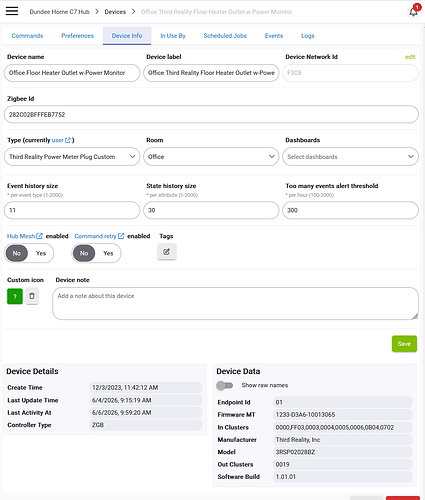Open the user driver type external link icon
The width and height of the screenshot is (425, 500).
pyautogui.click(x=68, y=140)
